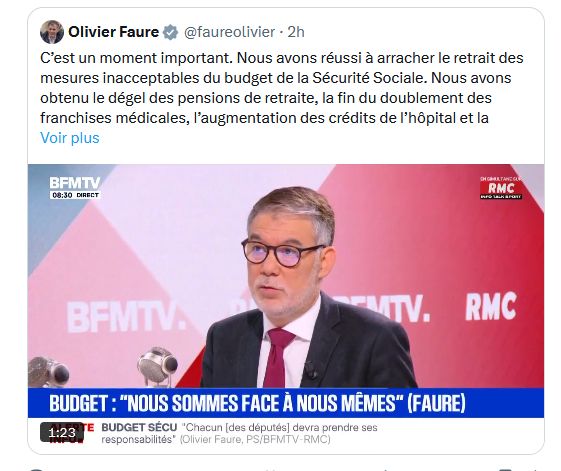The height and width of the screenshot is (471, 561).
Task: Click the 1:23 video duration badge
Action: pyautogui.click(x=62, y=433)
